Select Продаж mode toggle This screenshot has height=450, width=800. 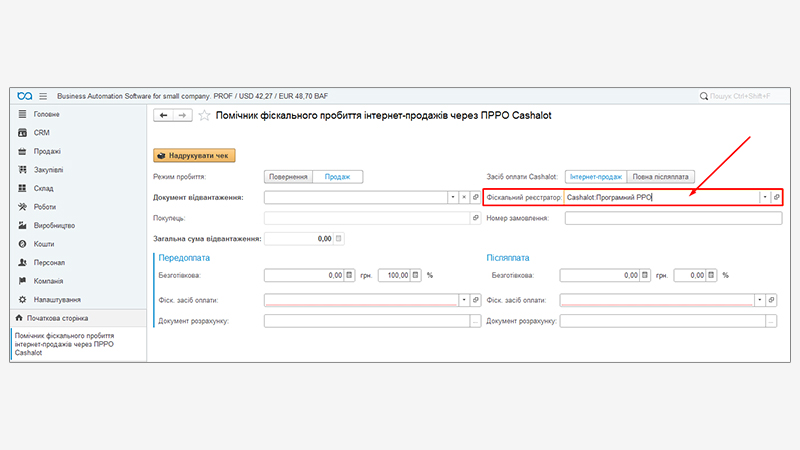tap(337, 176)
